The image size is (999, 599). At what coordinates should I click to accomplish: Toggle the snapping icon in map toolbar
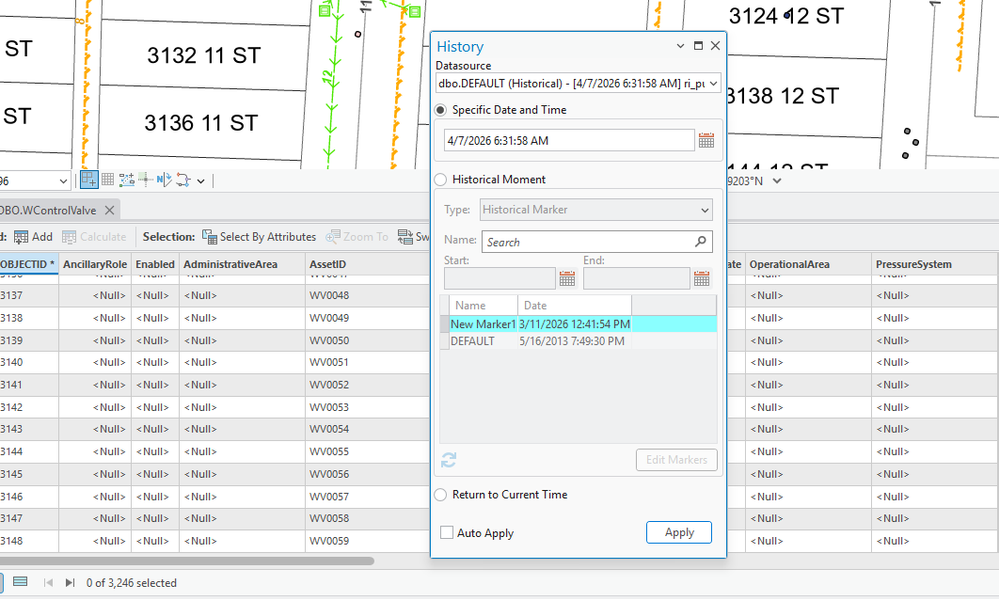click(89, 180)
